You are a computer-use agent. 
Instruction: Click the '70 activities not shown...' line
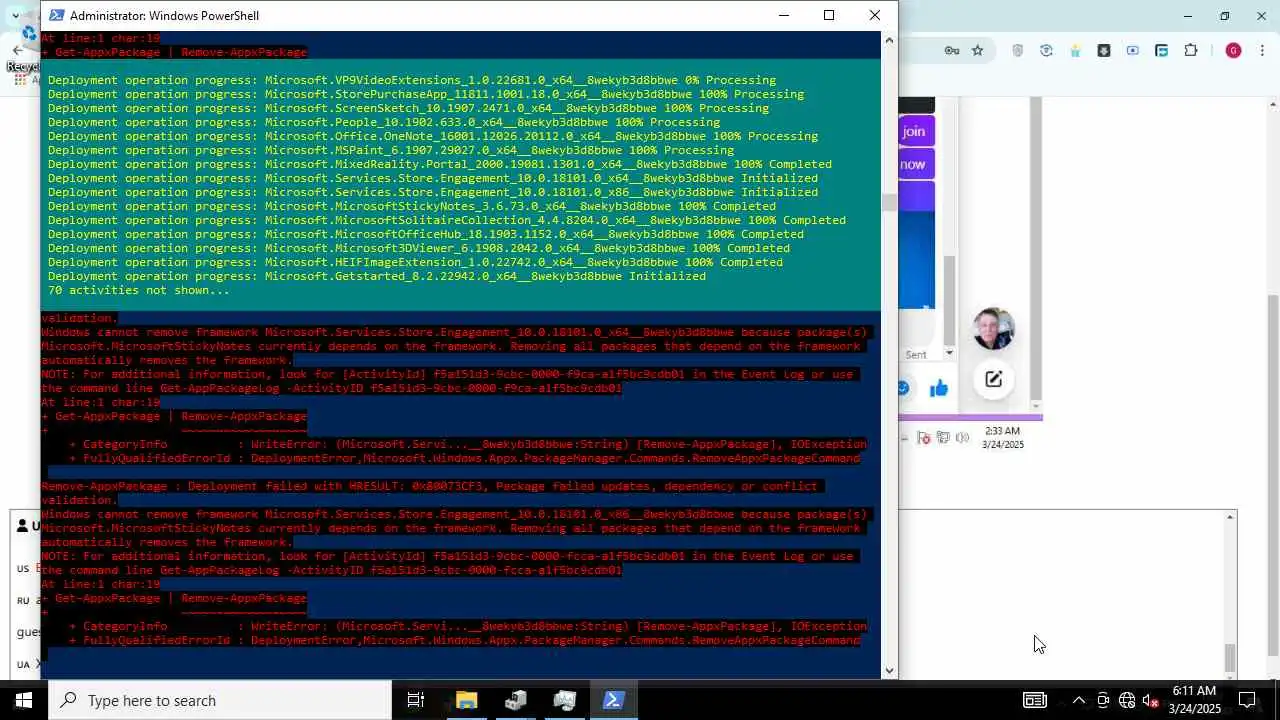(139, 290)
